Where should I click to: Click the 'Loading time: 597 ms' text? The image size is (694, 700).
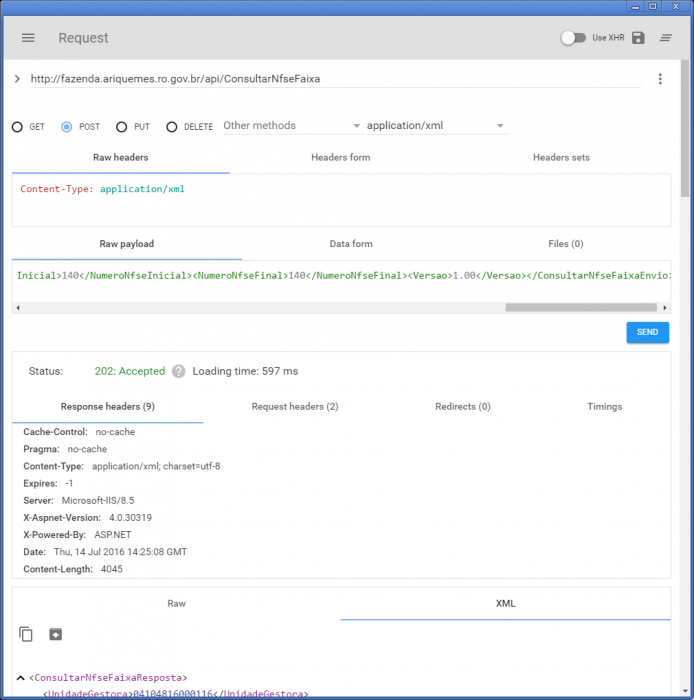(245, 371)
